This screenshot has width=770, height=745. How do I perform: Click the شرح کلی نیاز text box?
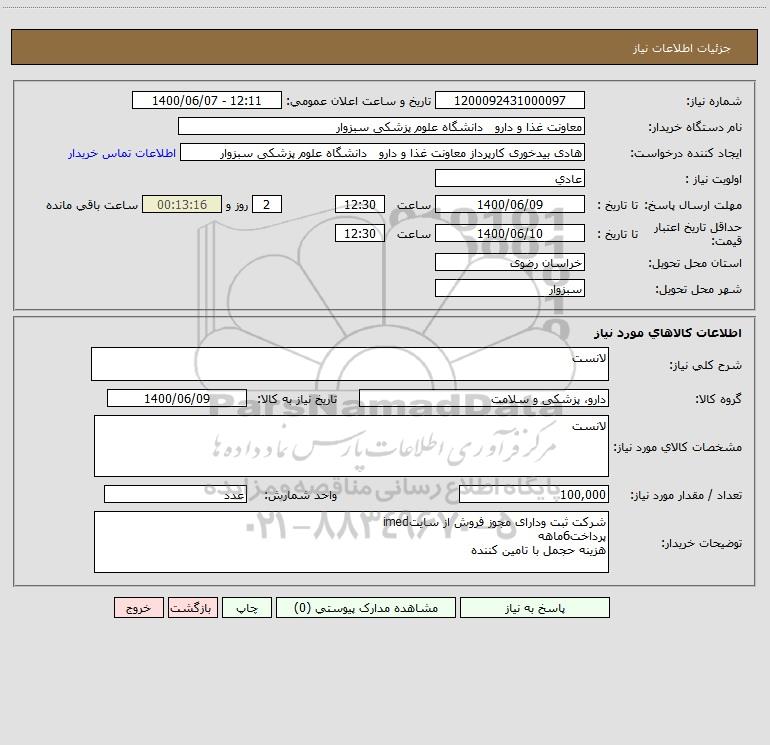pyautogui.click(x=350, y=364)
